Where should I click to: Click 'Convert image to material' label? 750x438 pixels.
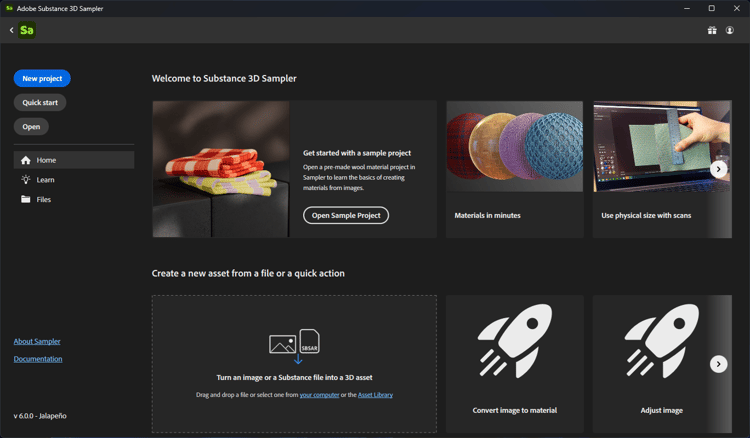[515, 410]
